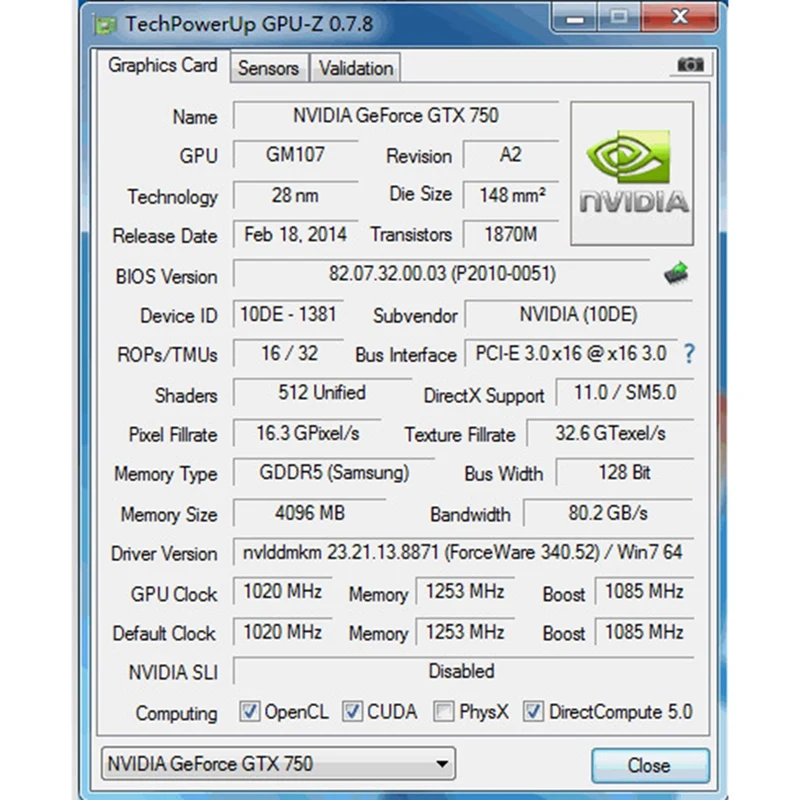Click the Computing label
The height and width of the screenshot is (800, 800).
click(x=177, y=713)
